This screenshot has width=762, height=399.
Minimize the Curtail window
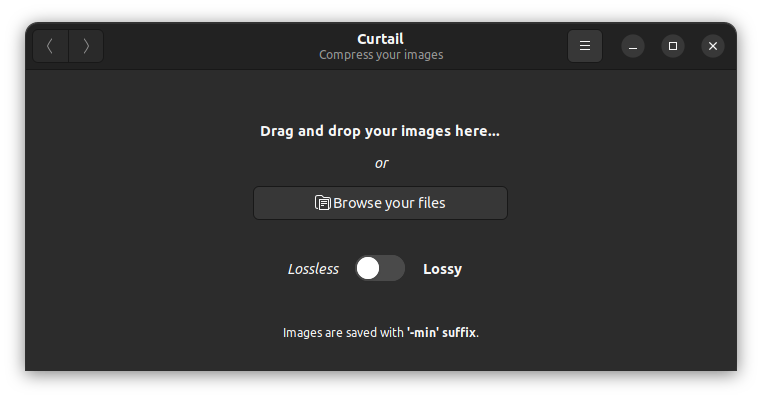633,46
